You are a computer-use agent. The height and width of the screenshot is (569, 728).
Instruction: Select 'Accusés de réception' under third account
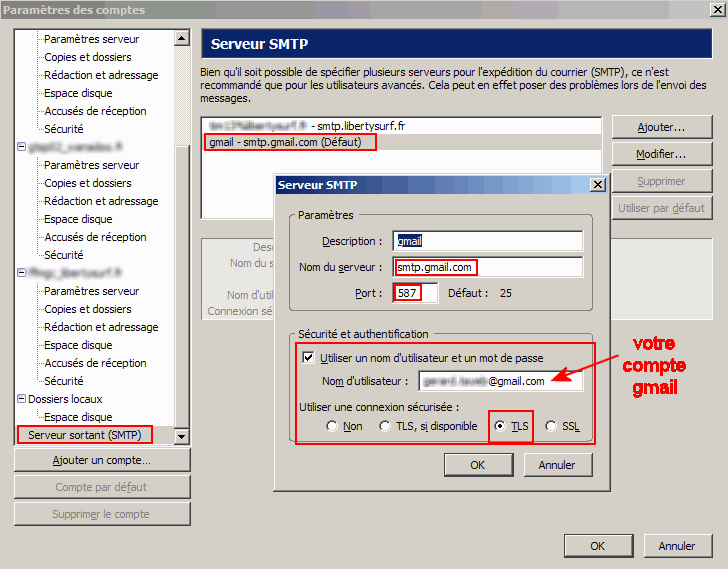95,363
